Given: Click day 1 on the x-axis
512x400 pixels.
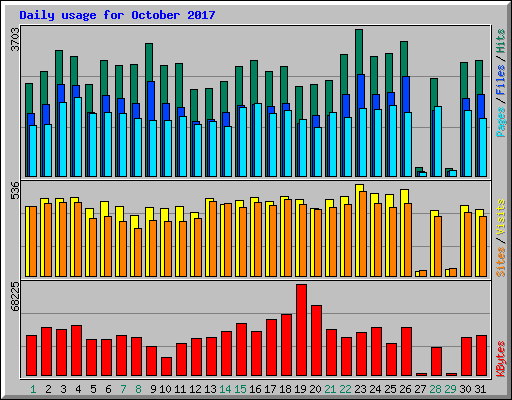Looking at the screenshot, I should (33, 389).
